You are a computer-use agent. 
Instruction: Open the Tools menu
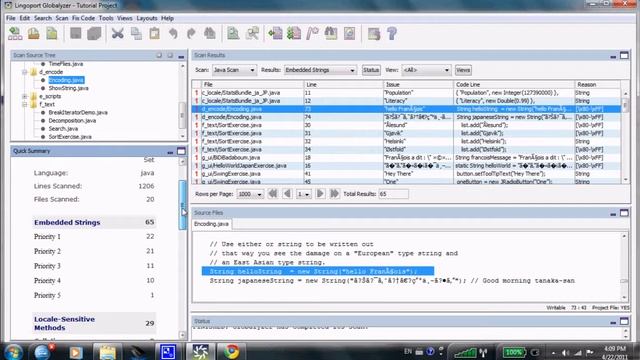click(x=106, y=18)
